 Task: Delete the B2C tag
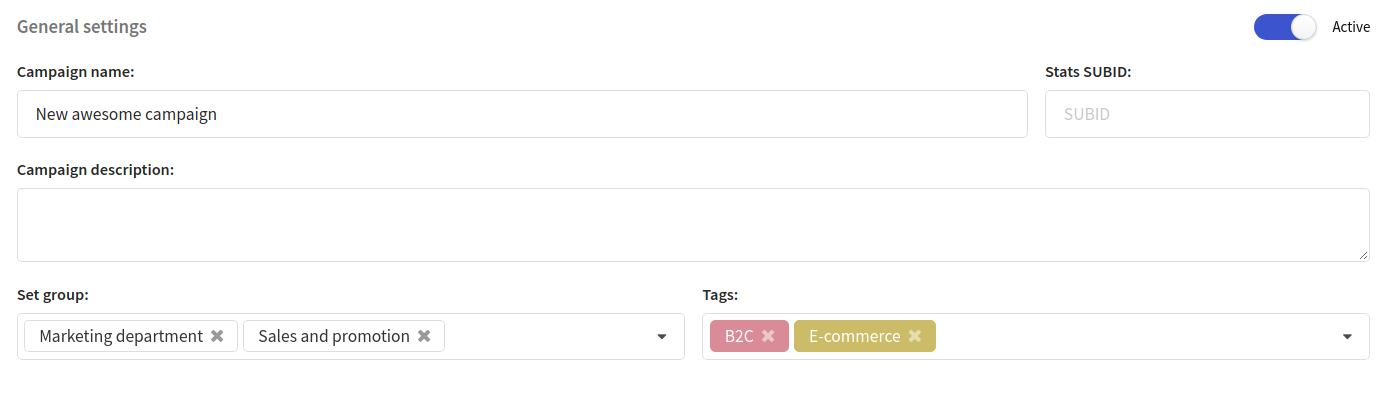[768, 336]
